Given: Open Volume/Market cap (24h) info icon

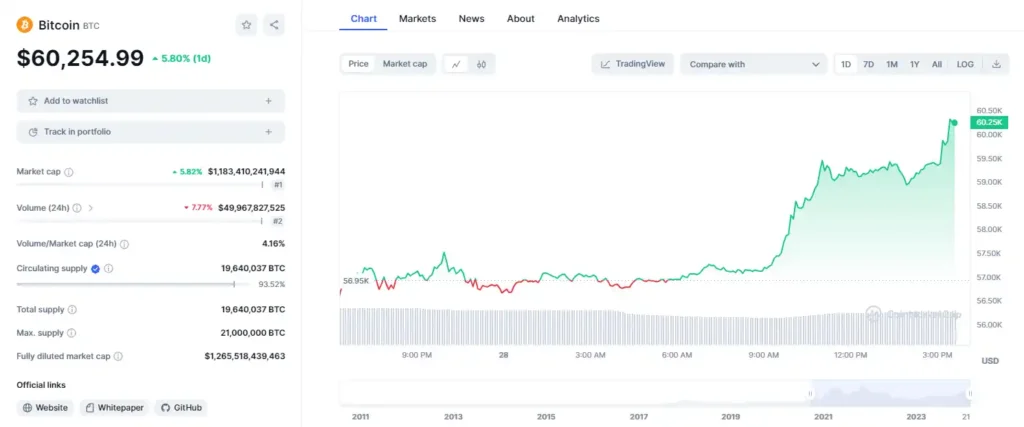Looking at the screenshot, I should click(x=124, y=244).
